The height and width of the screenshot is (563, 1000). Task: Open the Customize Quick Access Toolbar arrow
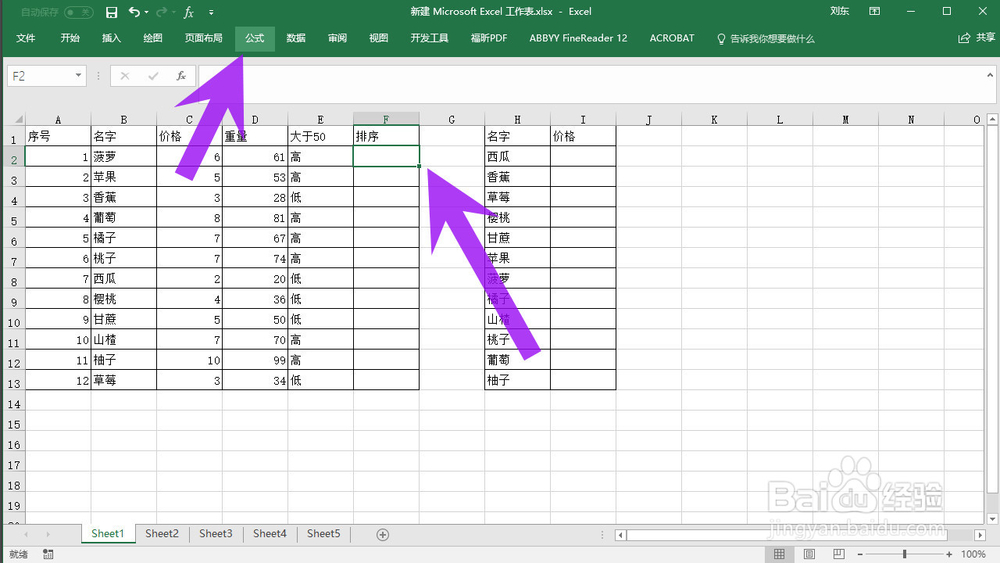click(211, 12)
